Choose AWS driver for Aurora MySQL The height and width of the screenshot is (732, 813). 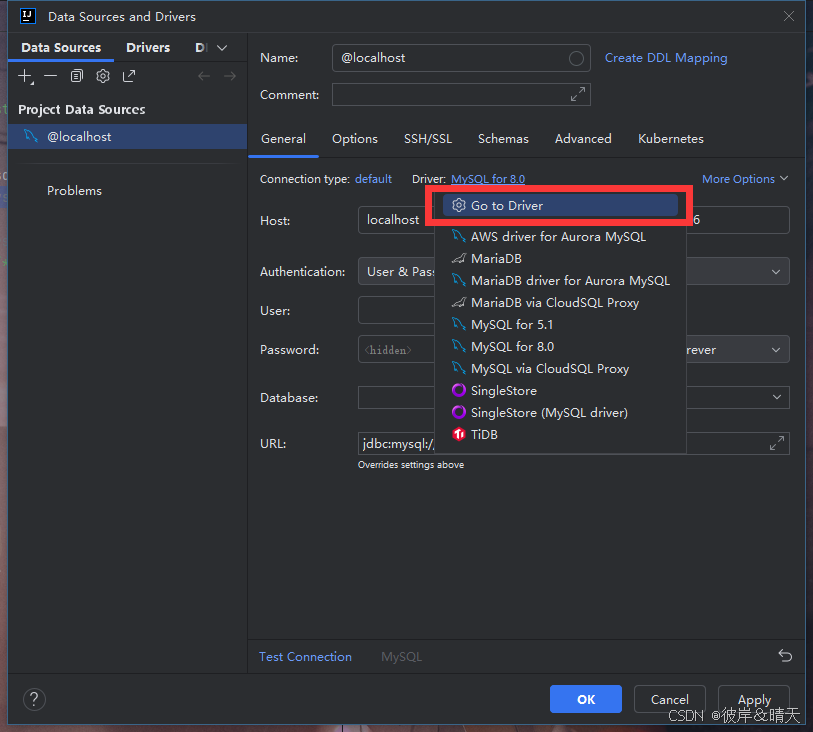pyautogui.click(x=560, y=236)
